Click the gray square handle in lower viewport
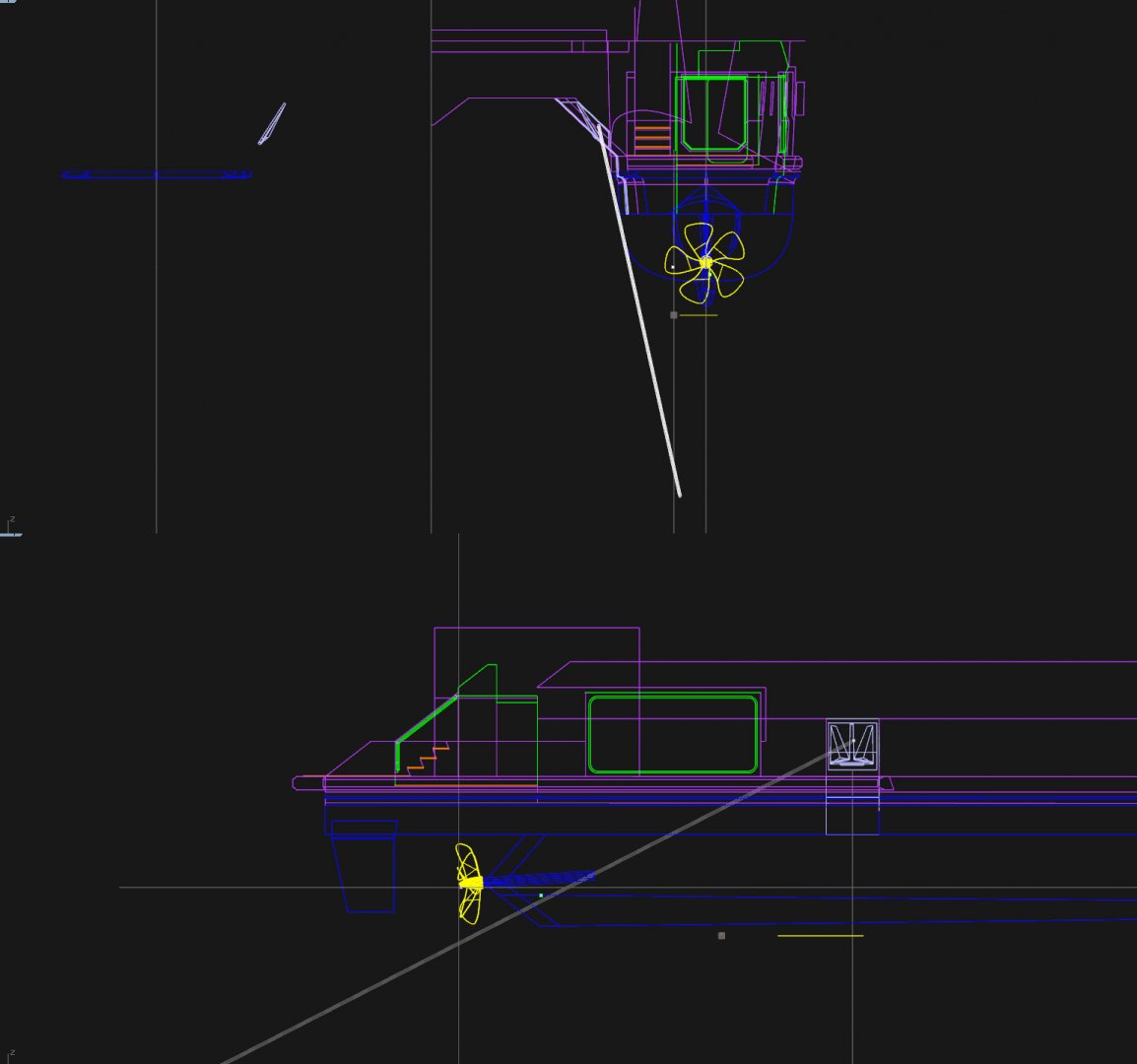1137x1064 pixels. 721,936
